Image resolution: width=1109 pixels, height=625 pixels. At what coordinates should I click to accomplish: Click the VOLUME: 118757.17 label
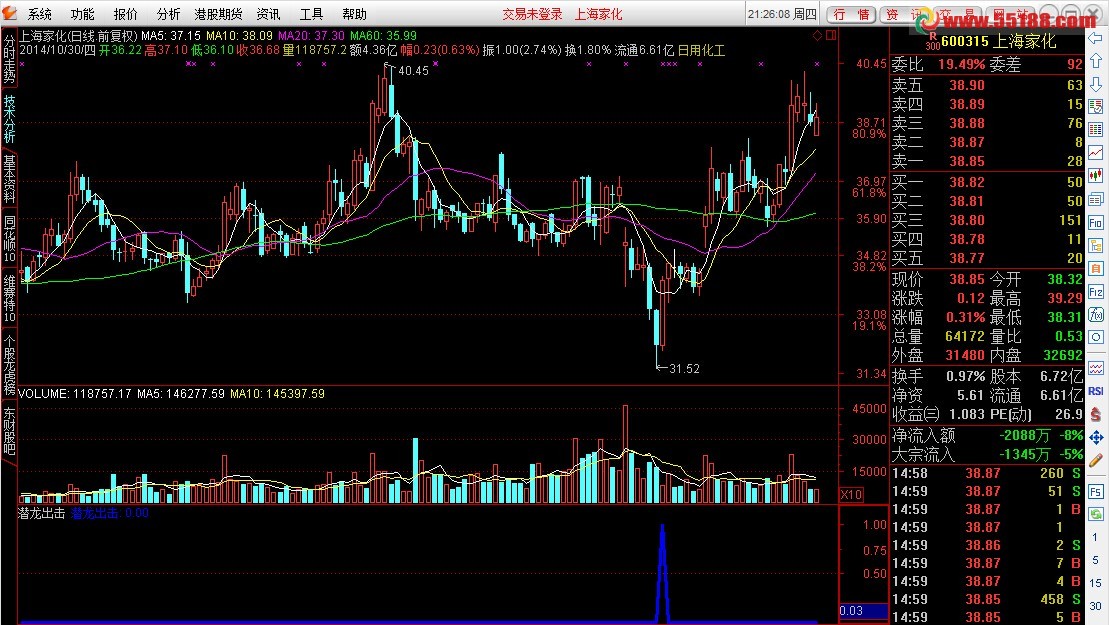[x=75, y=394]
